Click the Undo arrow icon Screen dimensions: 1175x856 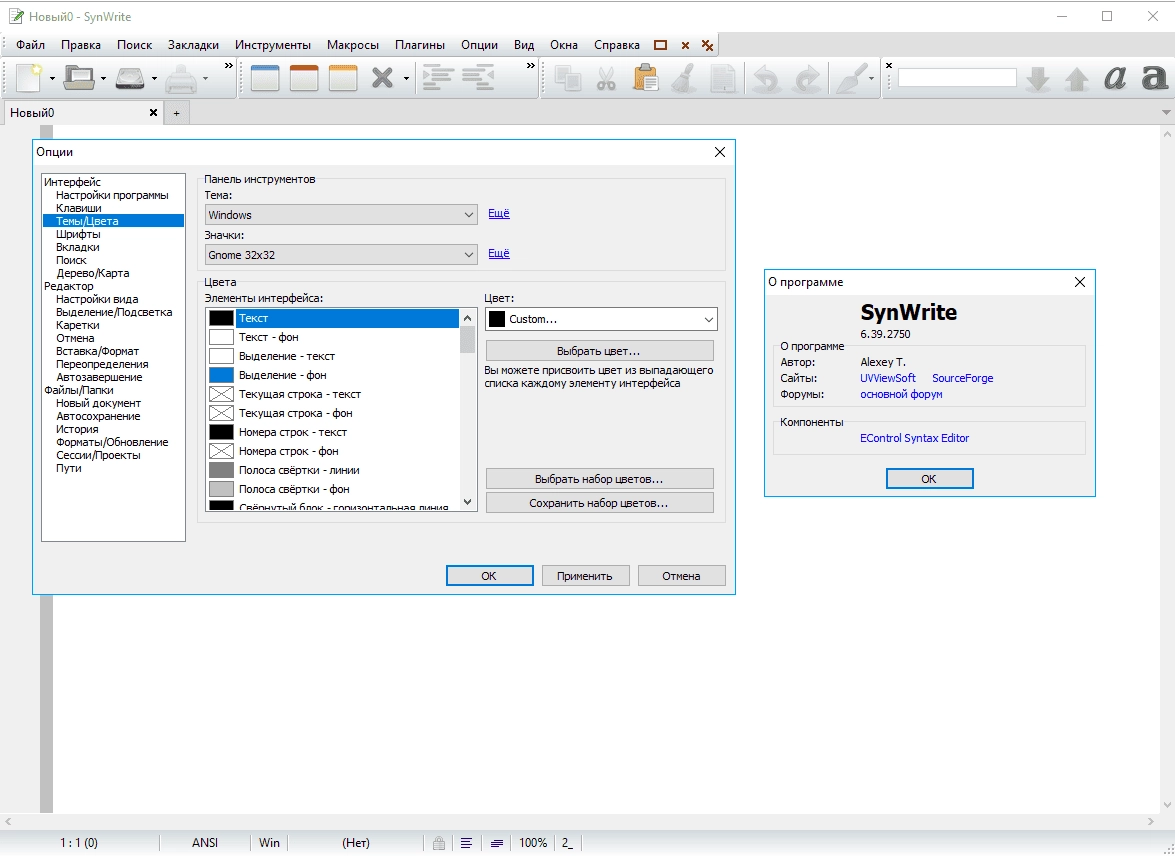pyautogui.click(x=767, y=78)
